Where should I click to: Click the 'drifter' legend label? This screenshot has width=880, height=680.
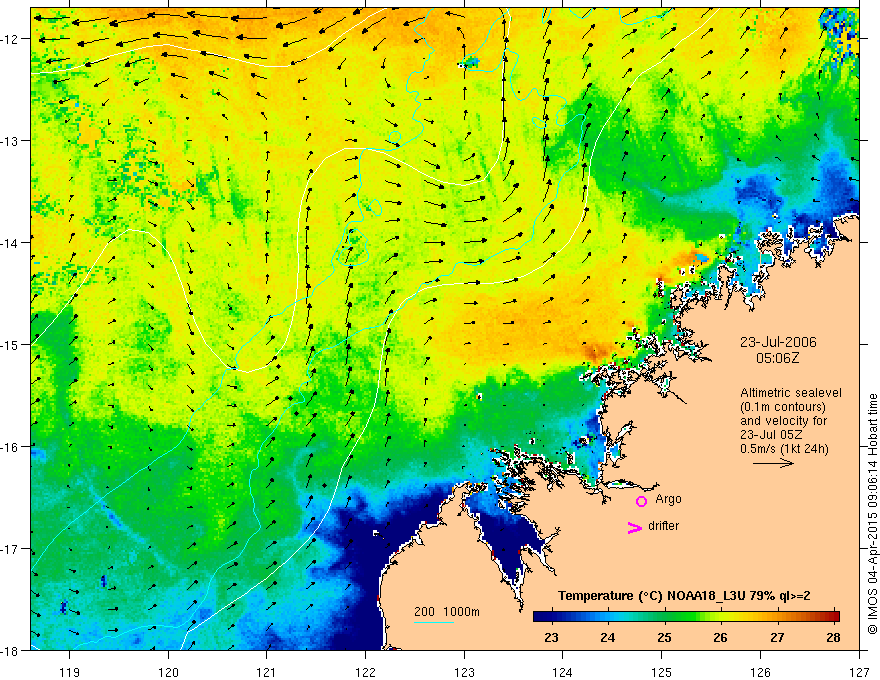(663, 526)
